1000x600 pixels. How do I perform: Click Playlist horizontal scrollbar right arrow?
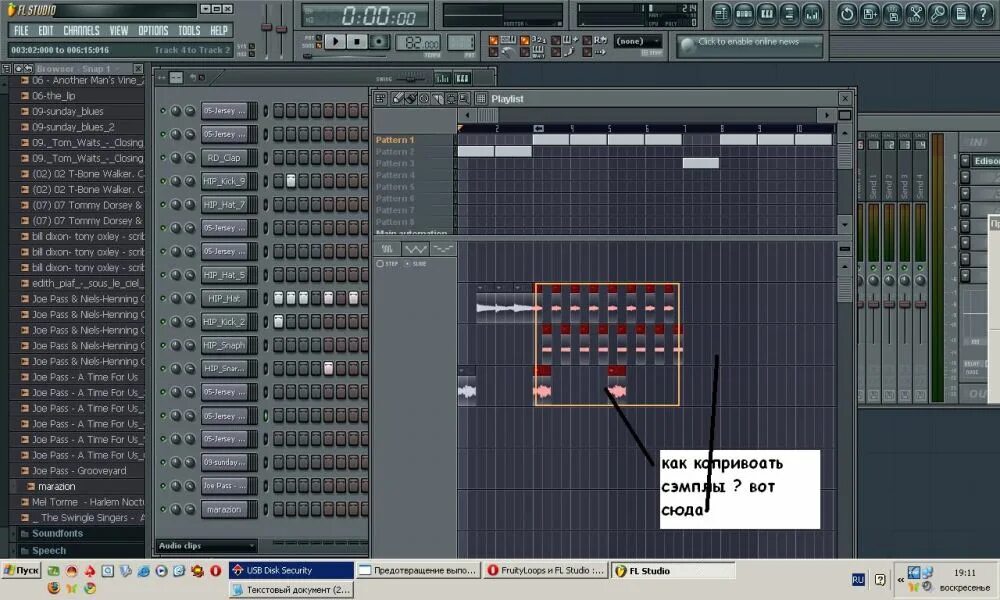(827, 115)
